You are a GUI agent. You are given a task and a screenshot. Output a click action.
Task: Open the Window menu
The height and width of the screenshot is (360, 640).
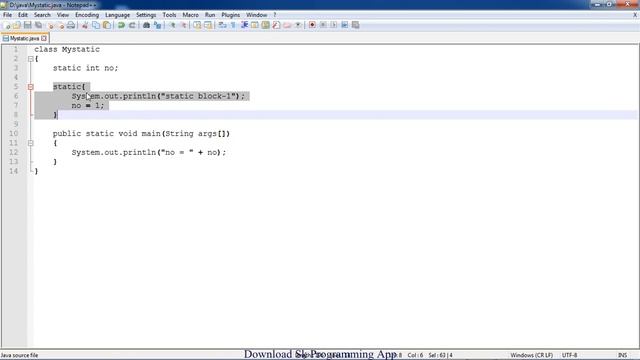(x=256, y=15)
